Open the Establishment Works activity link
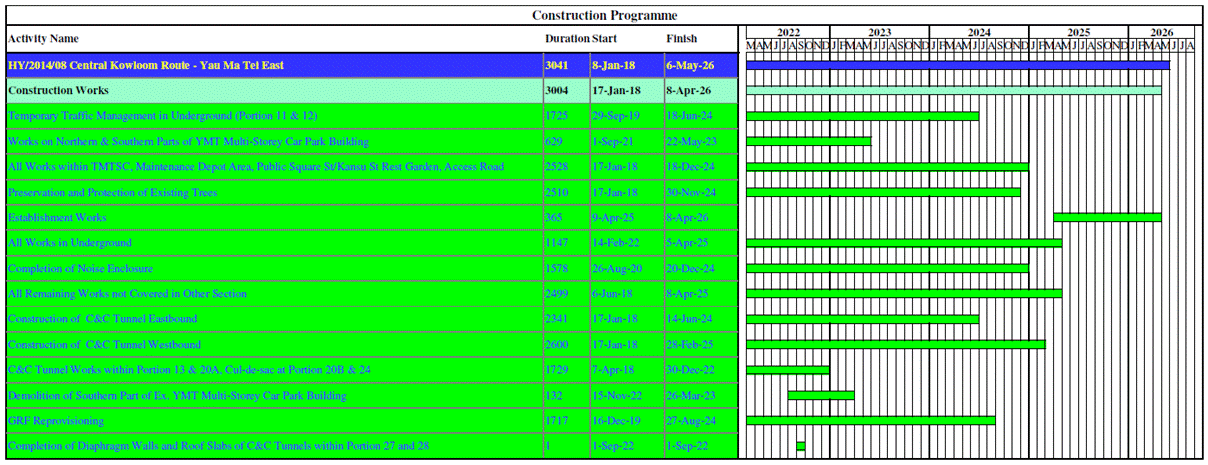 [x=57, y=218]
